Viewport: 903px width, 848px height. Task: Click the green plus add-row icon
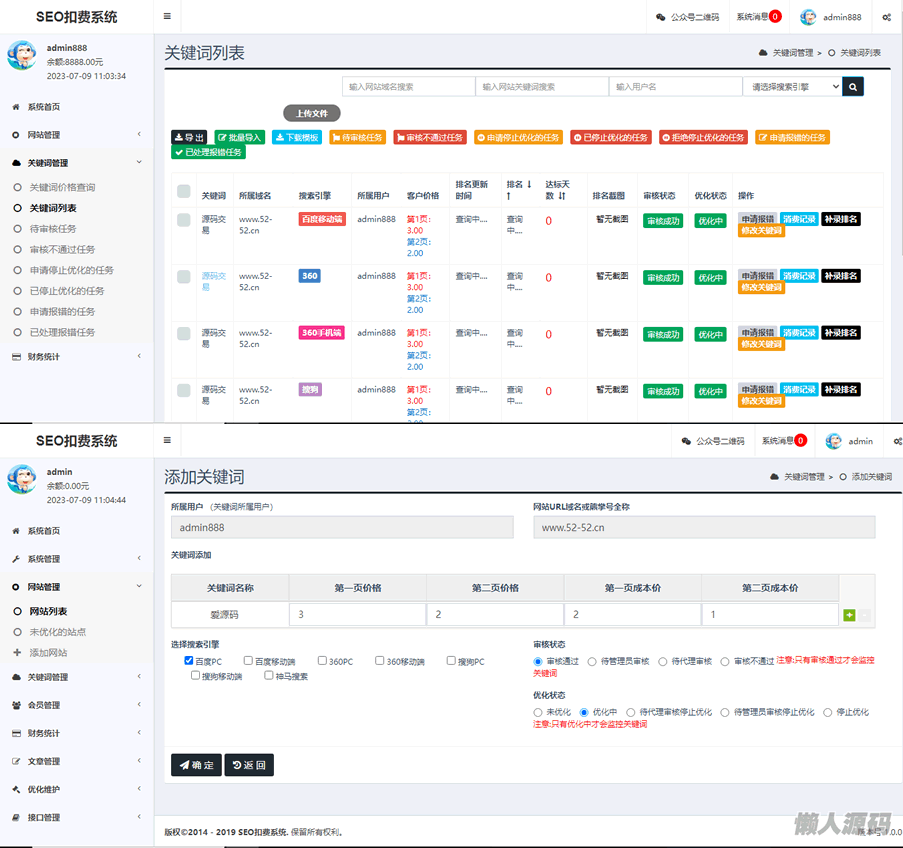click(x=849, y=615)
